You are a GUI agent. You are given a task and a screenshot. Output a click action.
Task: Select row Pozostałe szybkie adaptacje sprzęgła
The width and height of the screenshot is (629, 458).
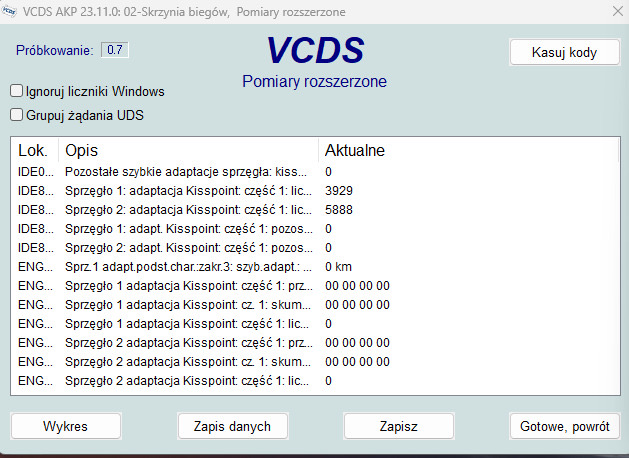315,172
